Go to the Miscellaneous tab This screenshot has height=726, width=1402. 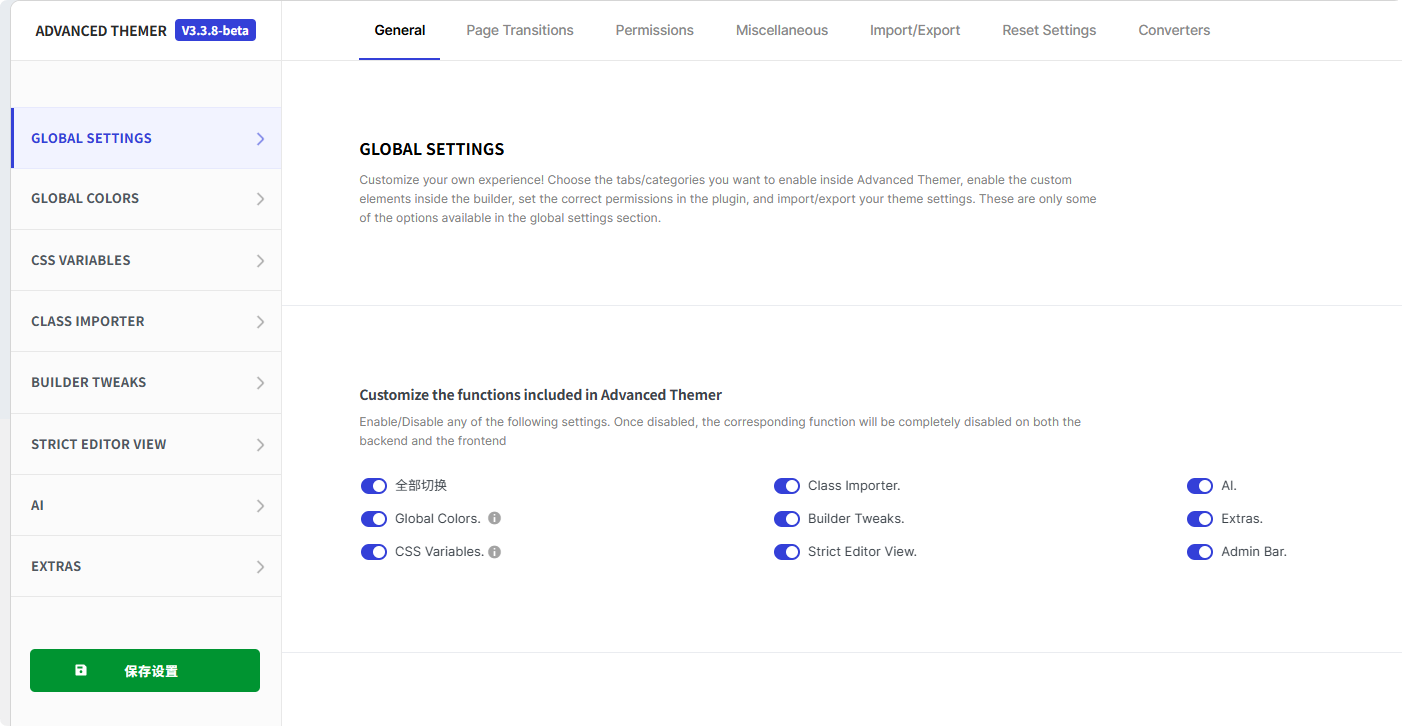click(782, 30)
